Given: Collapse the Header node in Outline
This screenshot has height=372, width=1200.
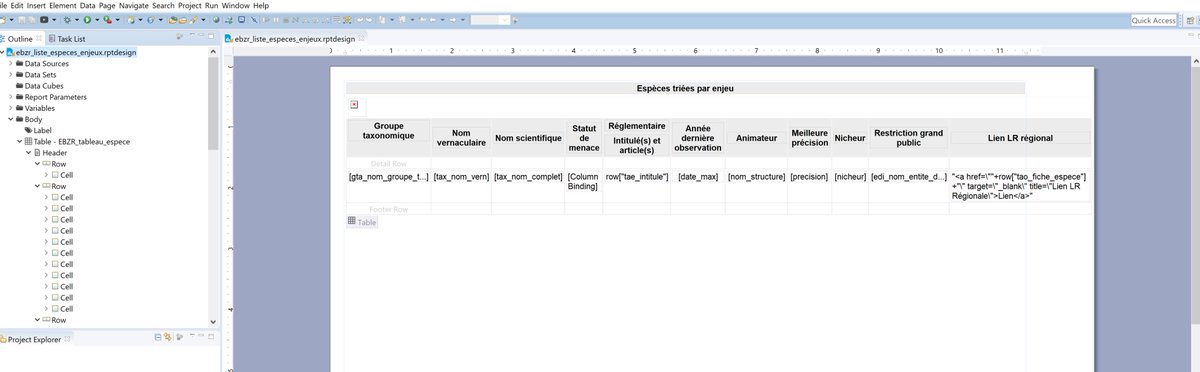Looking at the screenshot, I should pos(28,153).
